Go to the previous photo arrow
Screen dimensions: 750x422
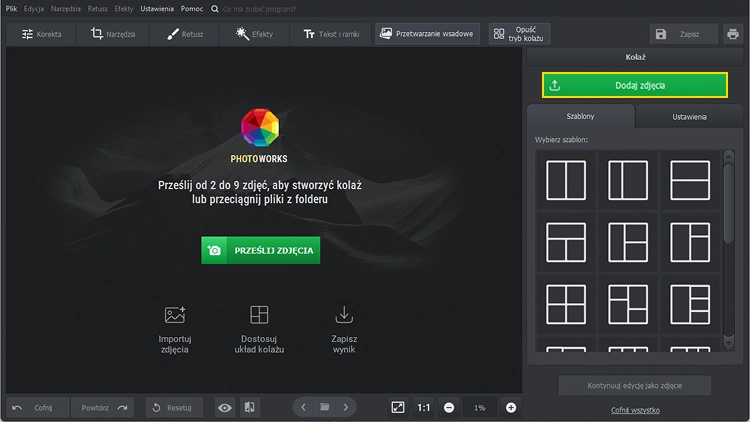pyautogui.click(x=303, y=407)
